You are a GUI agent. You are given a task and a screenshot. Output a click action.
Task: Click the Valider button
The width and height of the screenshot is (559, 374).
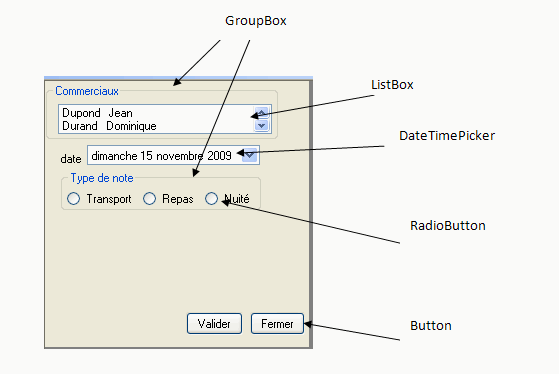214,324
